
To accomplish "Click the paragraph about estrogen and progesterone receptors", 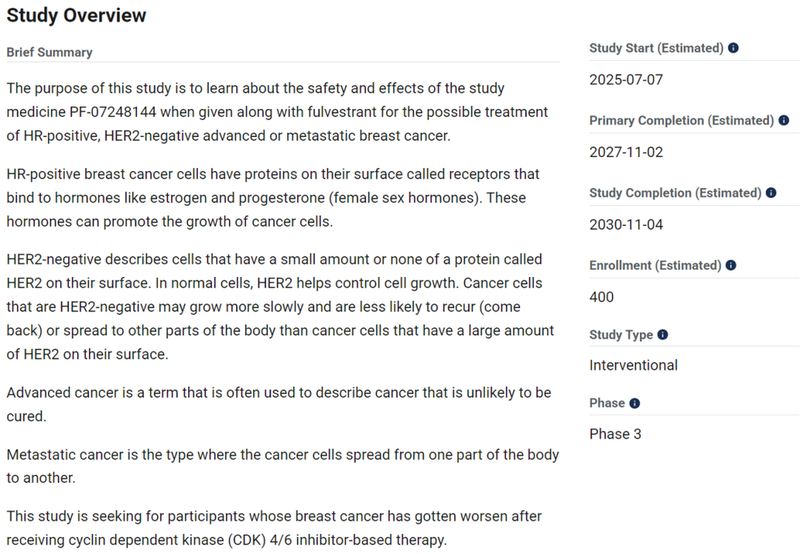I will (273, 197).
